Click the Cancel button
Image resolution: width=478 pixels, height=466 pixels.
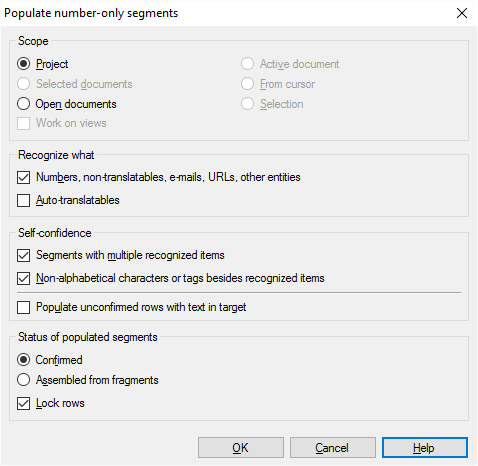pos(332,448)
